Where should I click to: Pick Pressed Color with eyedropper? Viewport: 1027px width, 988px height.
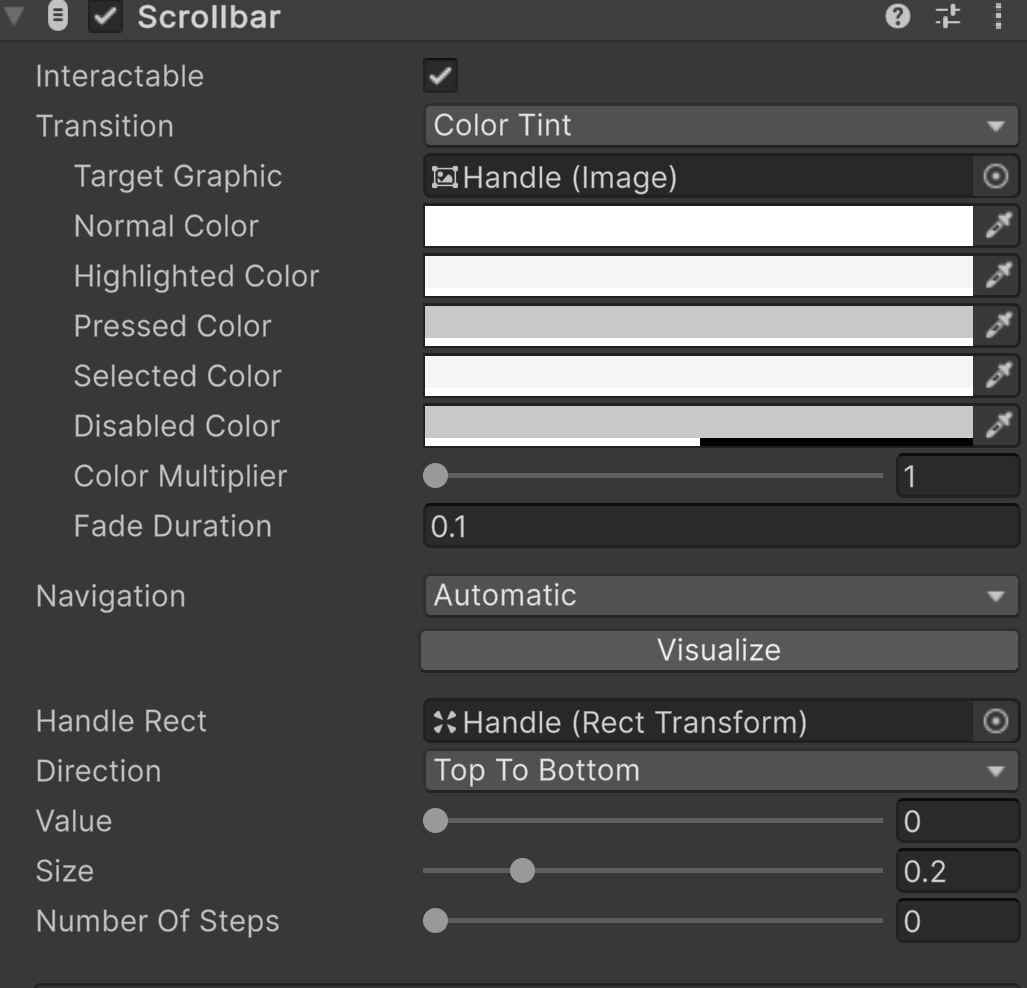998,326
